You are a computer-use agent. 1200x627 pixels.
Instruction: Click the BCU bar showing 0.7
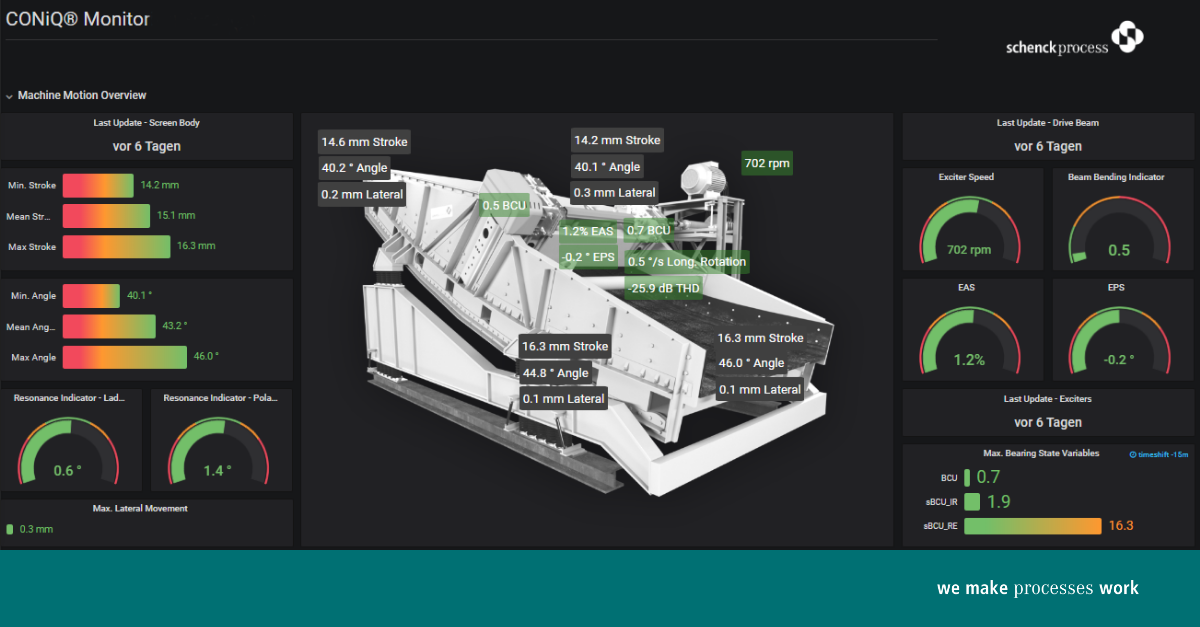click(x=967, y=478)
